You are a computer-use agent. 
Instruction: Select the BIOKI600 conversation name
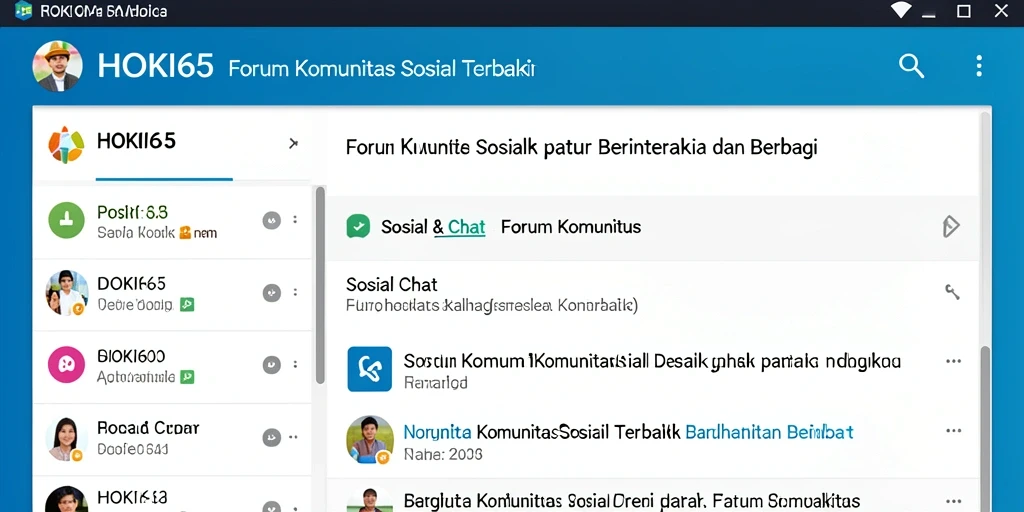pyautogui.click(x=131, y=356)
